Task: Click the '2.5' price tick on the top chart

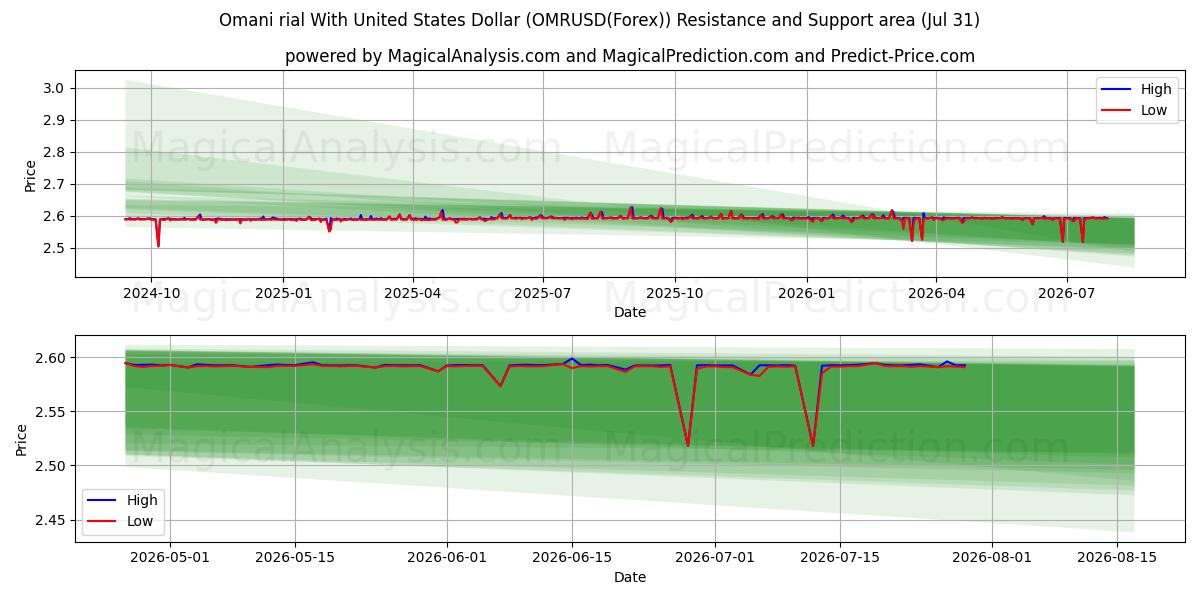Action: coord(53,248)
